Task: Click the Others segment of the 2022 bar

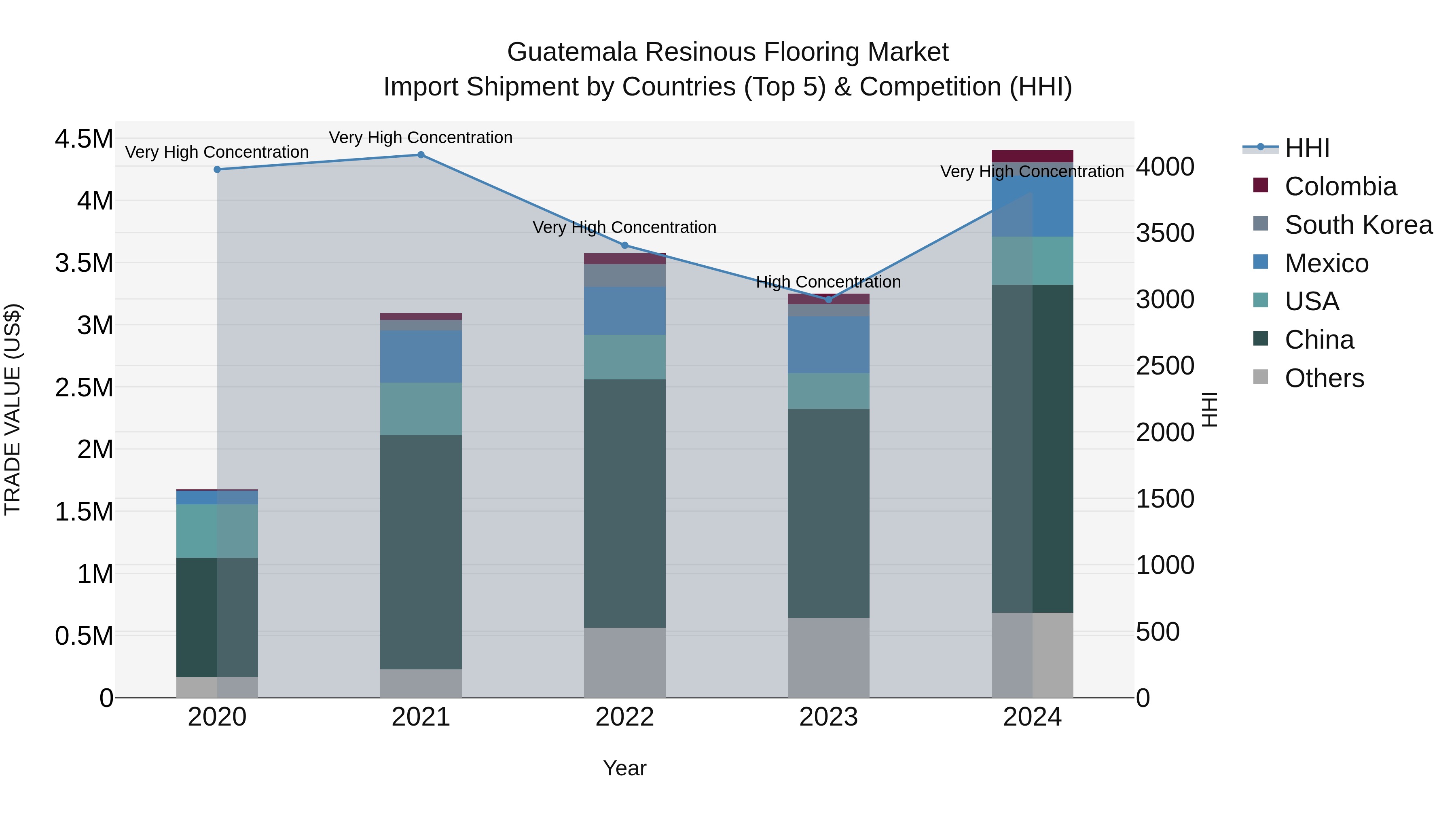Action: [x=624, y=663]
